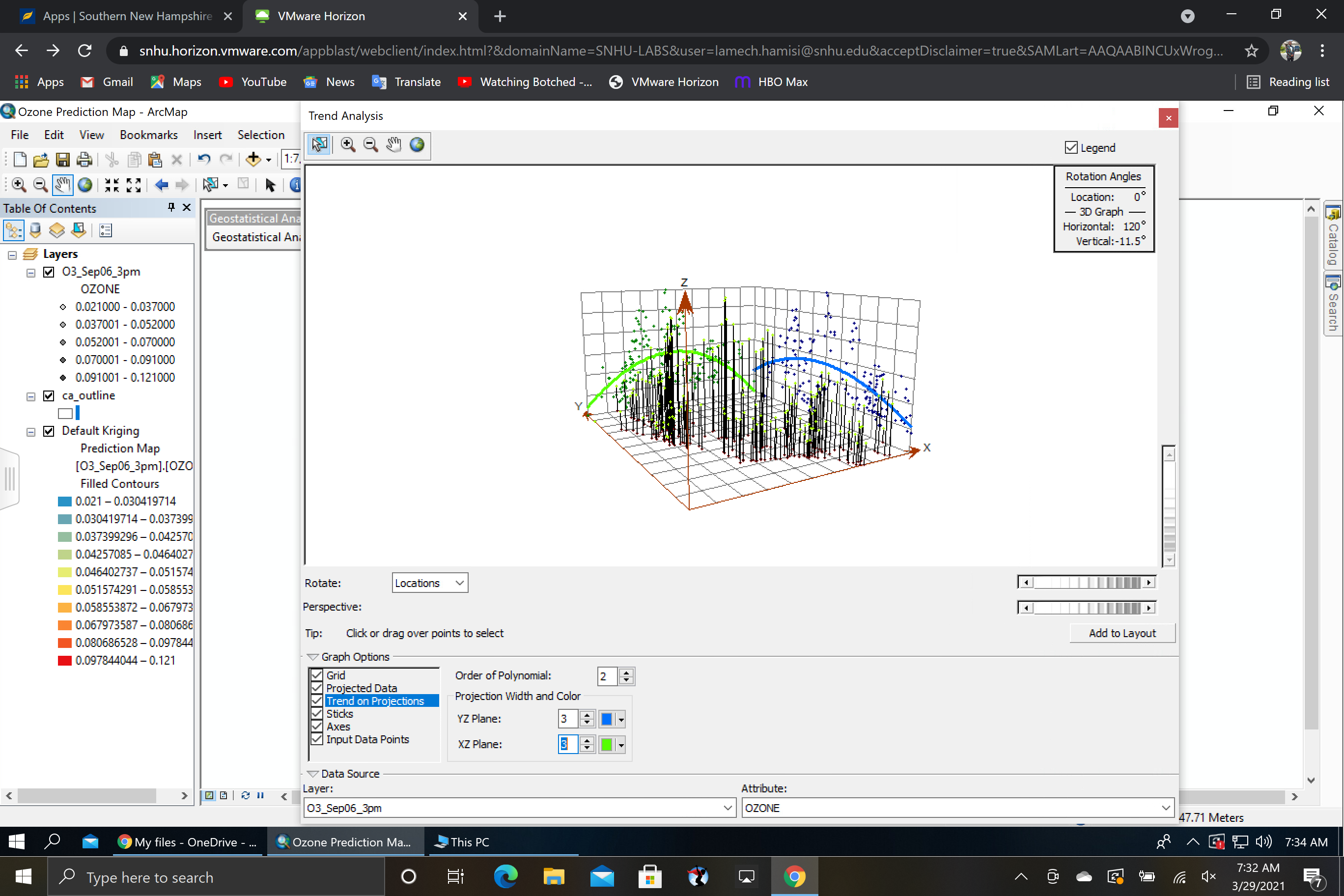The width and height of the screenshot is (1344, 896).
Task: Select the Pan tool in ArcMap Tools toolbar
Action: point(62,185)
